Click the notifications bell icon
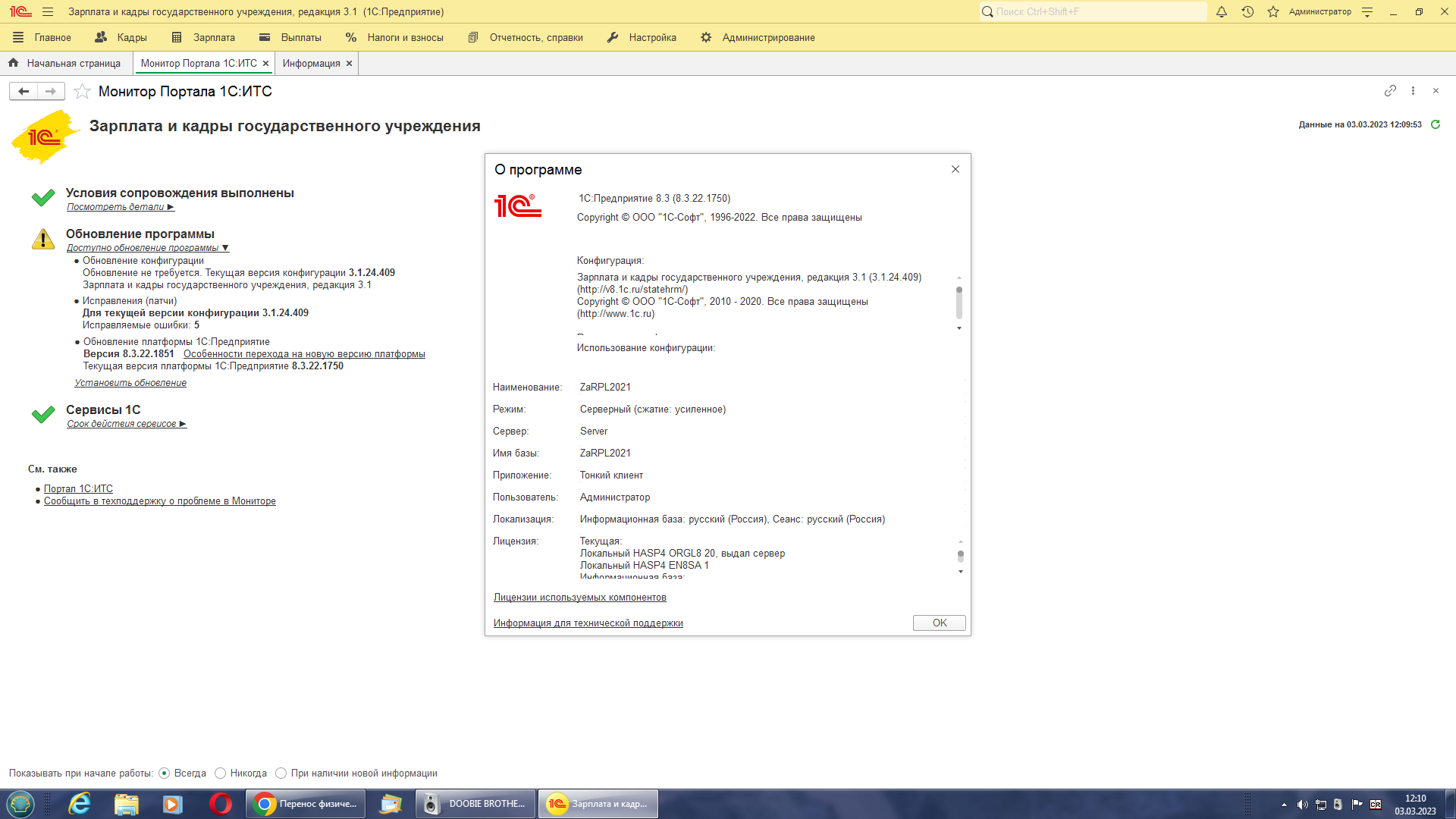The width and height of the screenshot is (1456, 819). pos(1222,11)
